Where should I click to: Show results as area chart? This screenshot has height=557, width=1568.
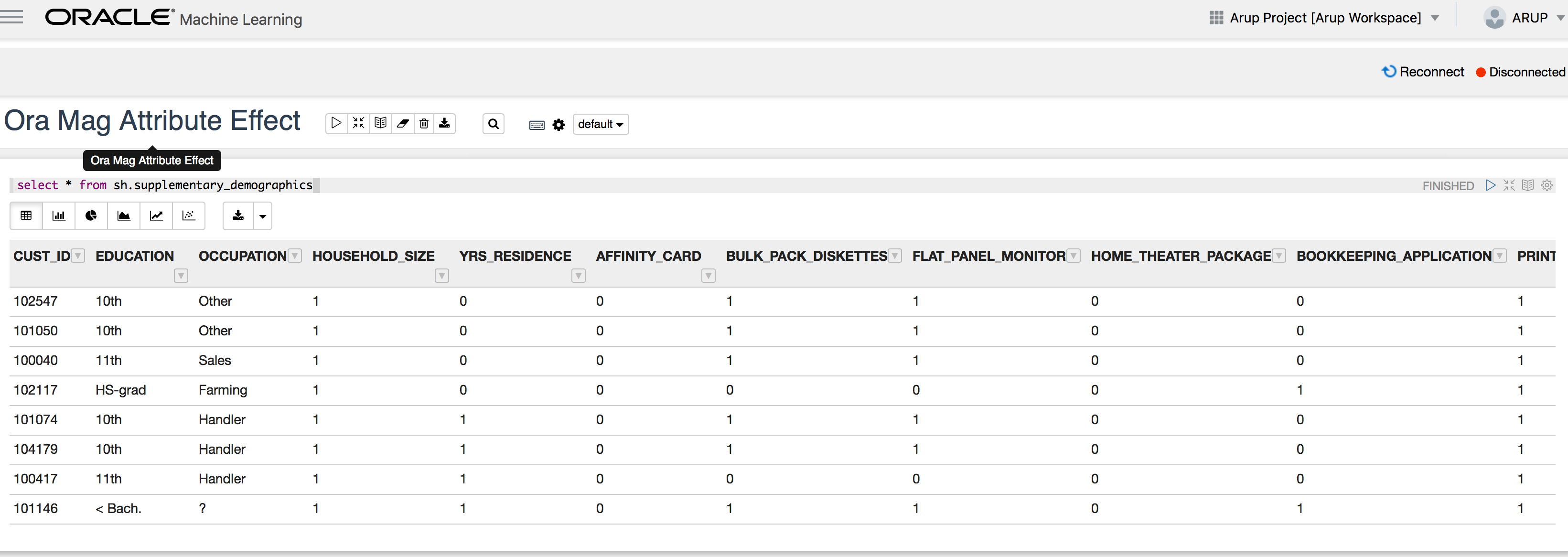[124, 215]
